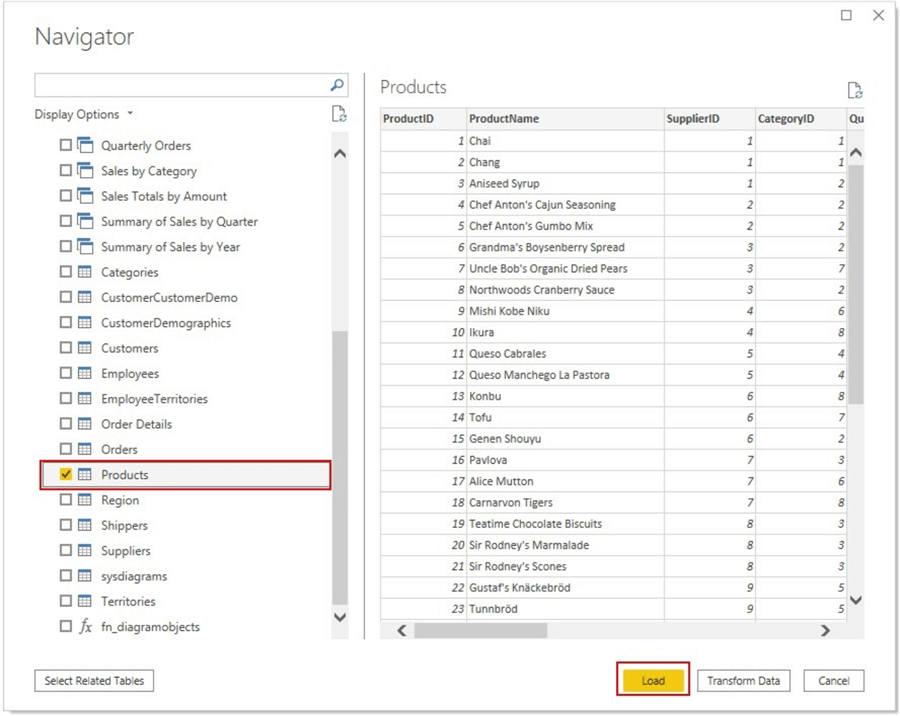
Task: Click the refresh icon beside Display Options
Action: [339, 114]
